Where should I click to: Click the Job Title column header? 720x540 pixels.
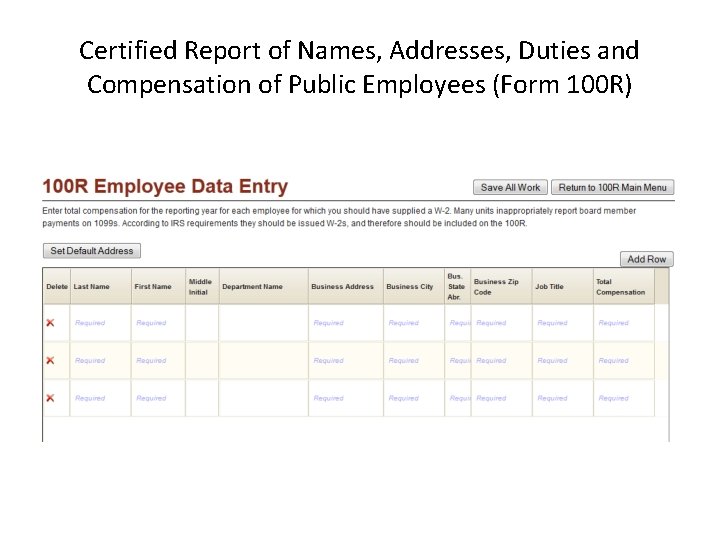point(563,287)
